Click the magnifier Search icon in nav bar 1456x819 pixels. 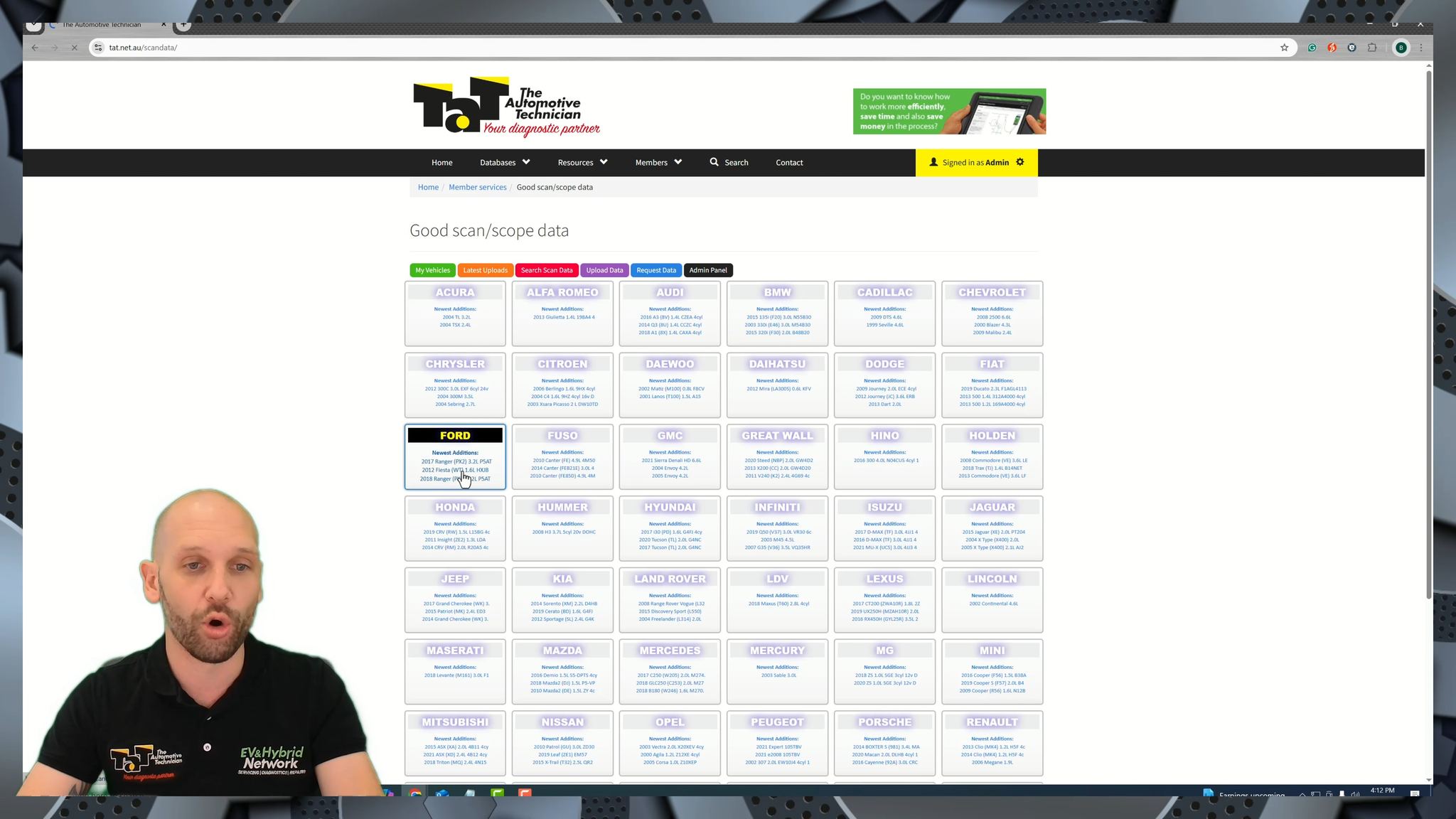[x=714, y=162]
